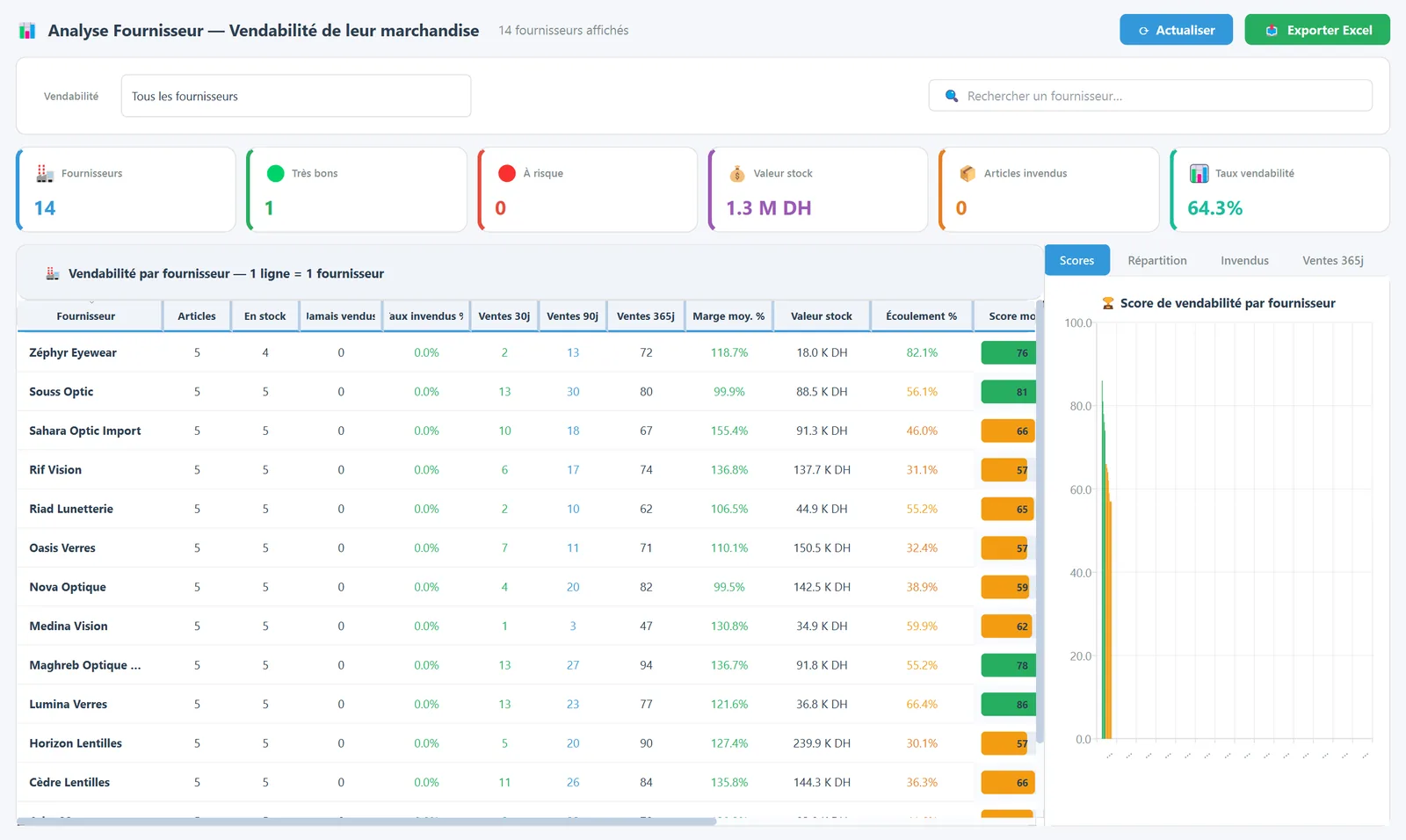
Task: Sort by the Articles column header
Action: point(197,316)
